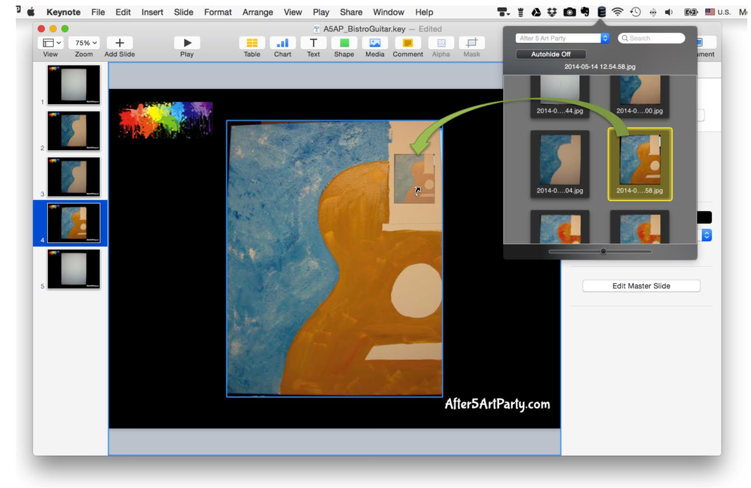Screen dimensions: 751x488
Task: Open the View options in Keynote toolbar
Action: 51,43
